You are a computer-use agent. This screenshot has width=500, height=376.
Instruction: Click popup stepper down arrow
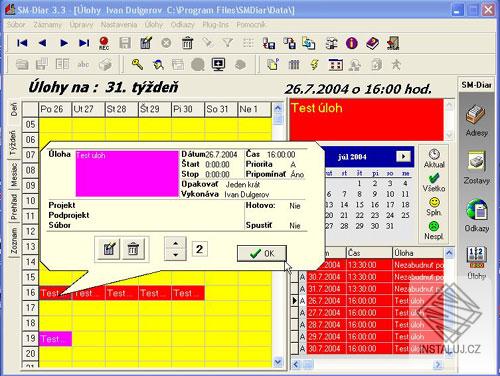tap(176, 255)
